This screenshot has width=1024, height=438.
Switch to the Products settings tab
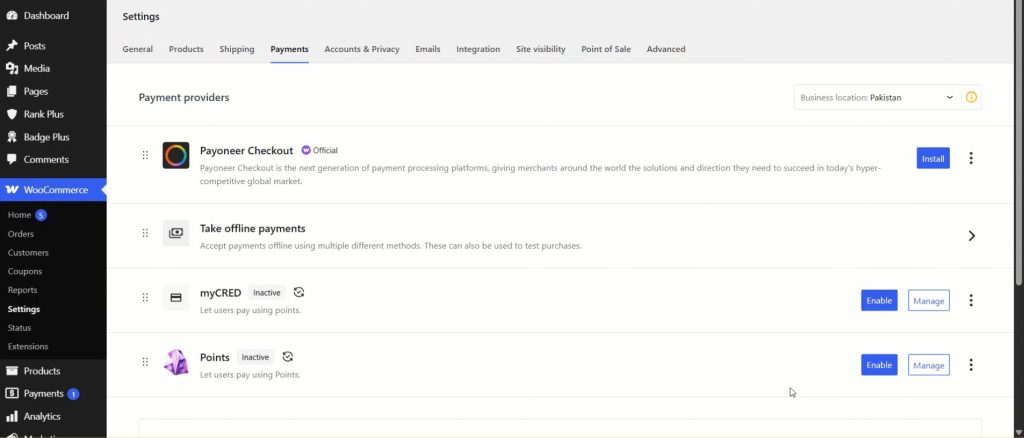pyautogui.click(x=186, y=49)
